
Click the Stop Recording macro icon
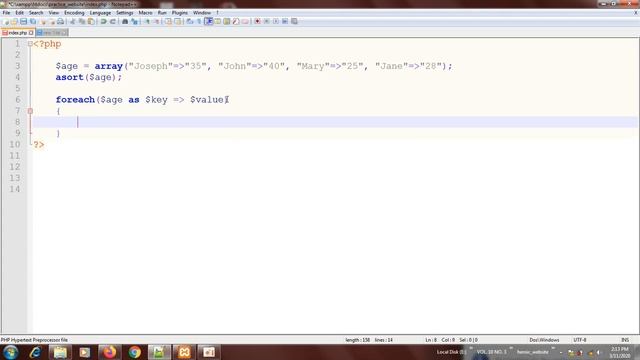click(x=267, y=21)
